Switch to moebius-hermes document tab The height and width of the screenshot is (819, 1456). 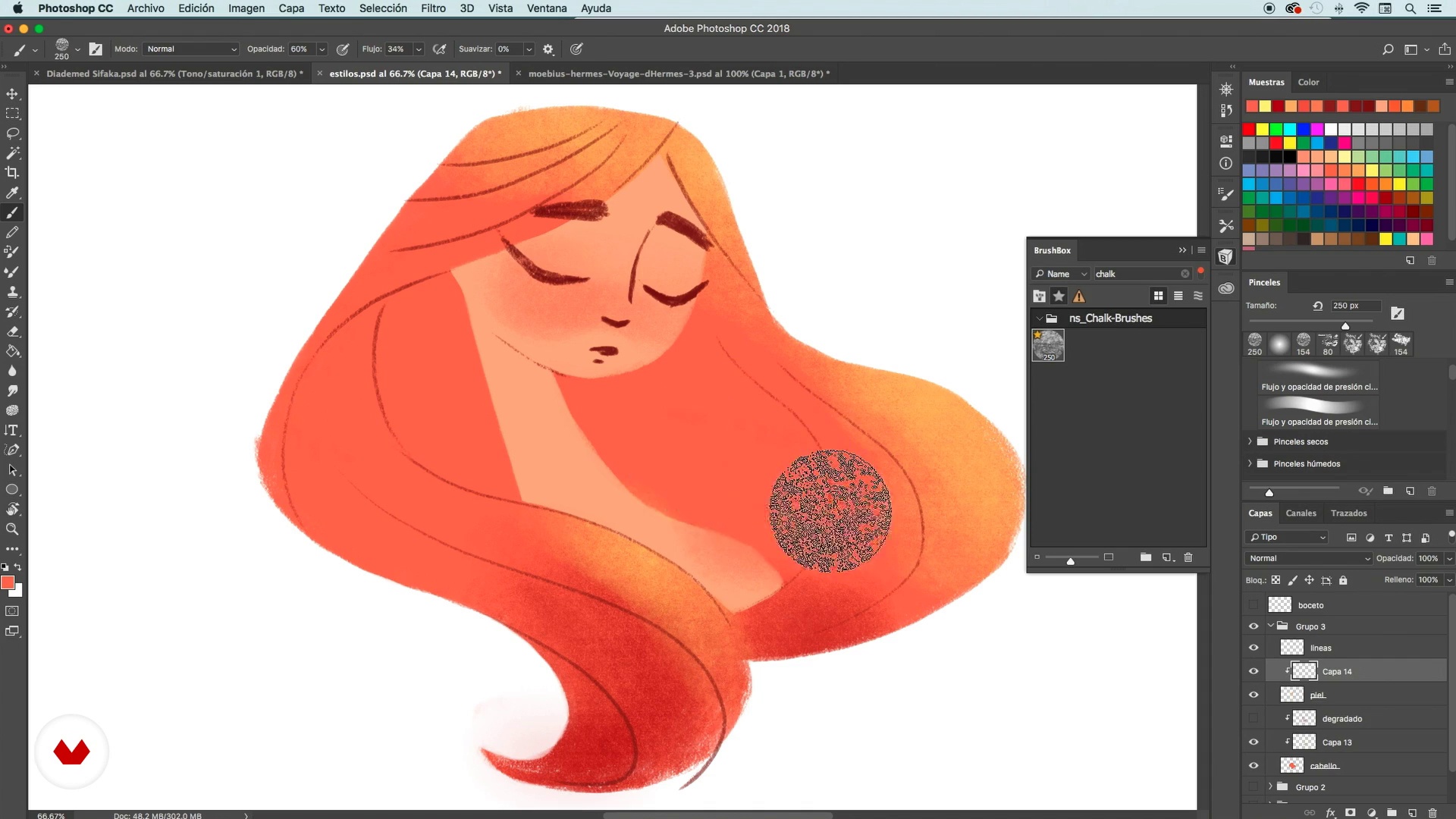pos(679,74)
